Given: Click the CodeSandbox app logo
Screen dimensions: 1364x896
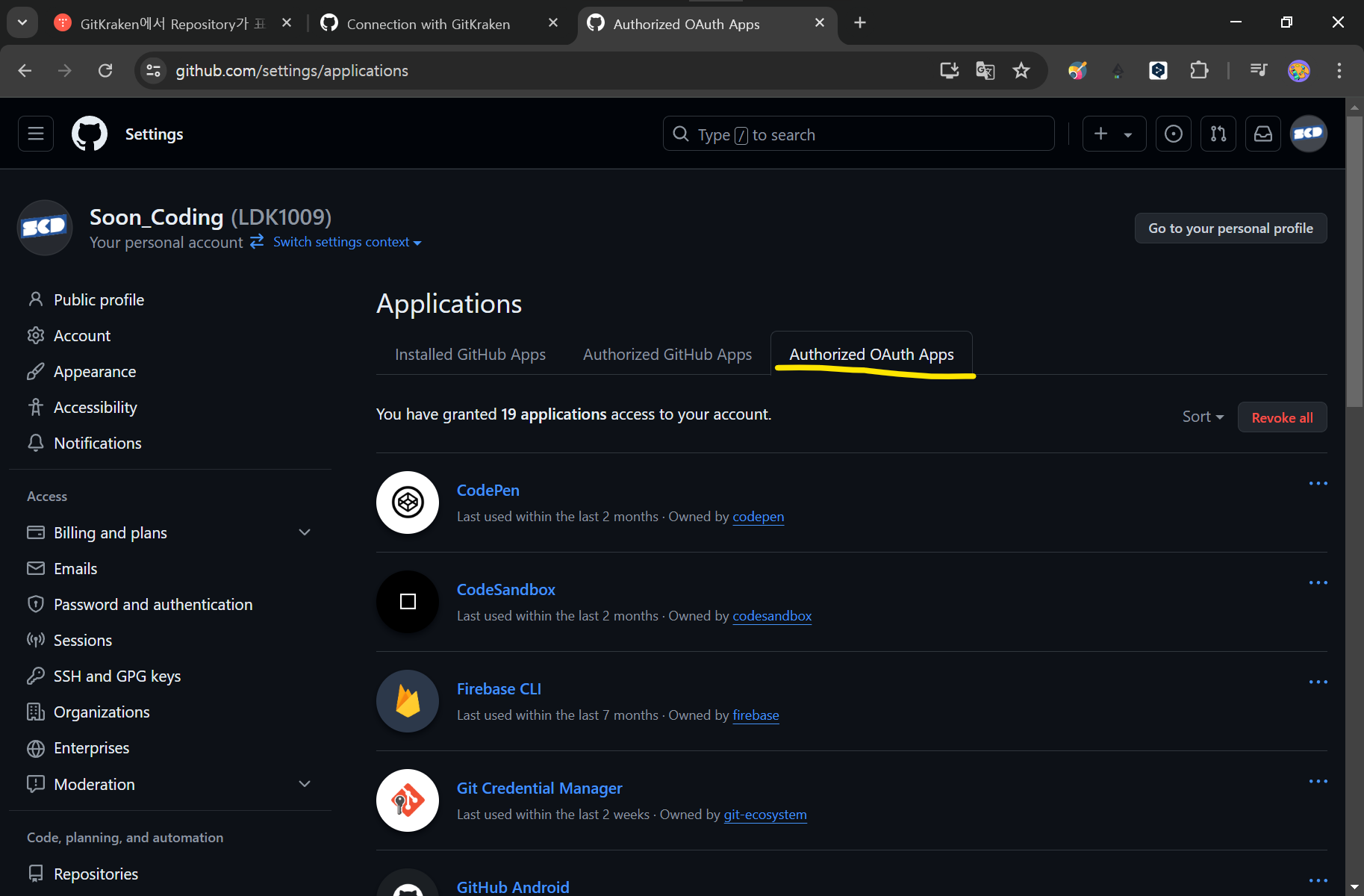Looking at the screenshot, I should tap(408, 602).
